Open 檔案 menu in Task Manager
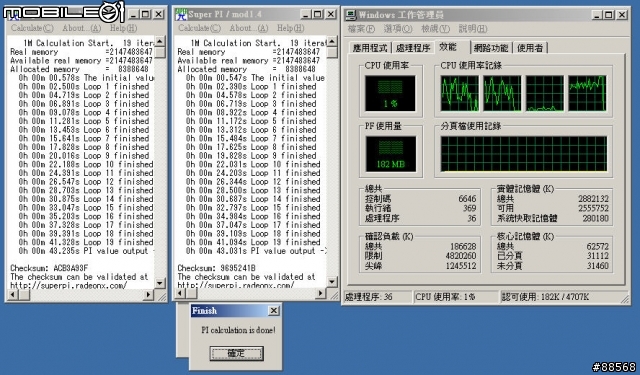Screen dimensions: 640x375 pos(361,29)
